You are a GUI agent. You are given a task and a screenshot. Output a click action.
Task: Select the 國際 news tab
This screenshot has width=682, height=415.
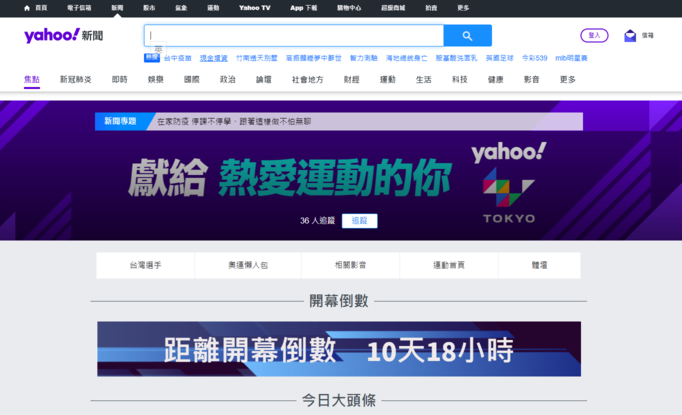tap(192, 80)
